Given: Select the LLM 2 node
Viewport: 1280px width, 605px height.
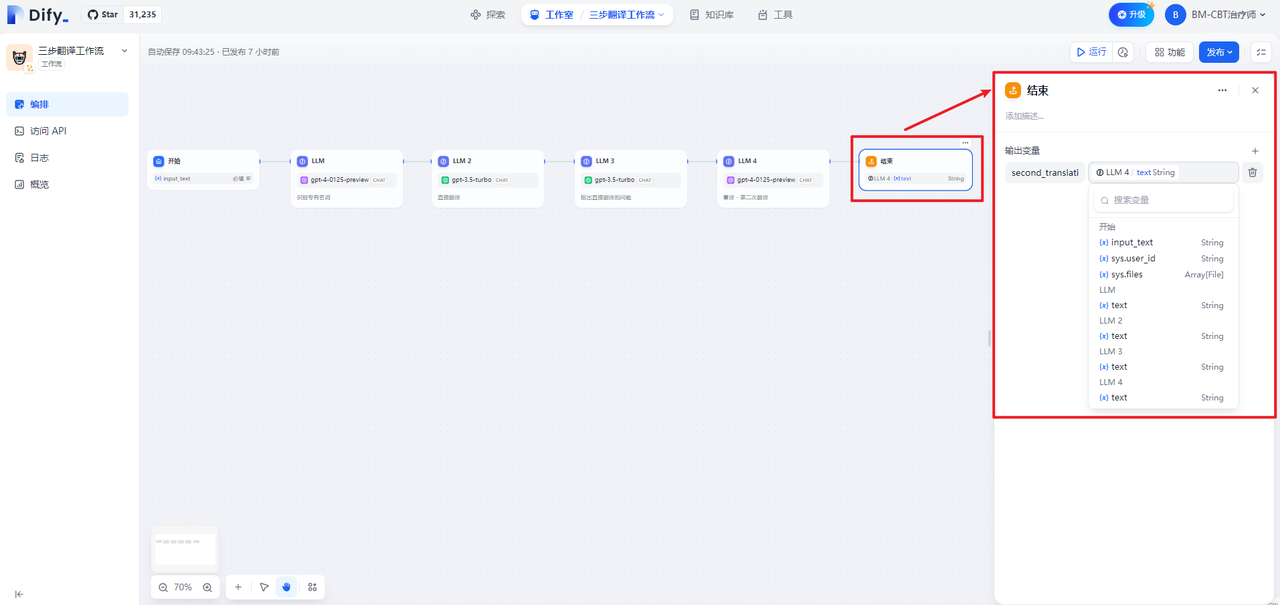Looking at the screenshot, I should (x=488, y=179).
